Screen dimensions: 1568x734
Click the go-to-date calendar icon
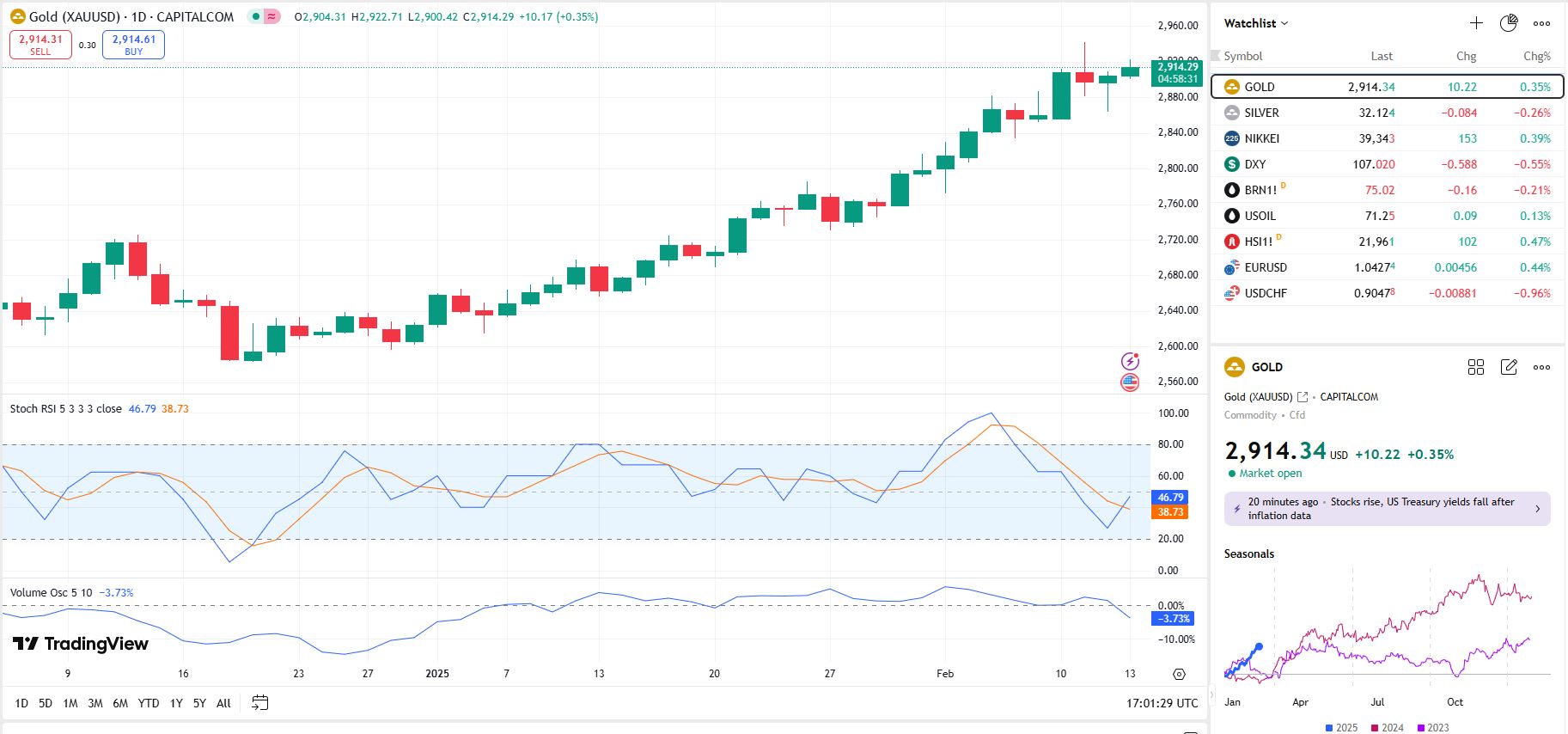(x=259, y=703)
